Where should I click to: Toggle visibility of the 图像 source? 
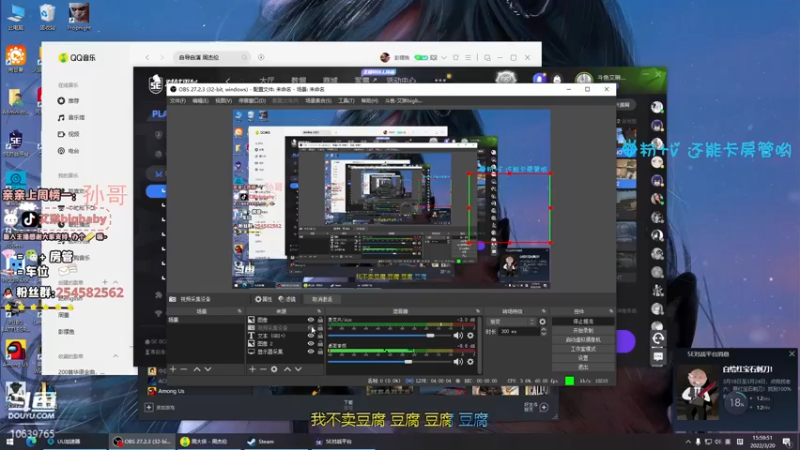click(x=311, y=320)
